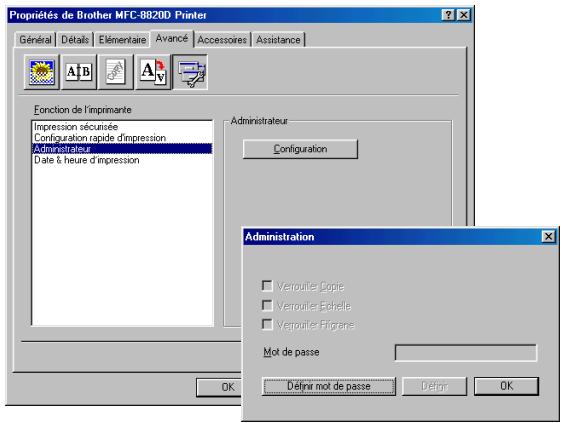This screenshot has height=423, width=565.
Task: Go to the Assistance tab
Action: 278,40
